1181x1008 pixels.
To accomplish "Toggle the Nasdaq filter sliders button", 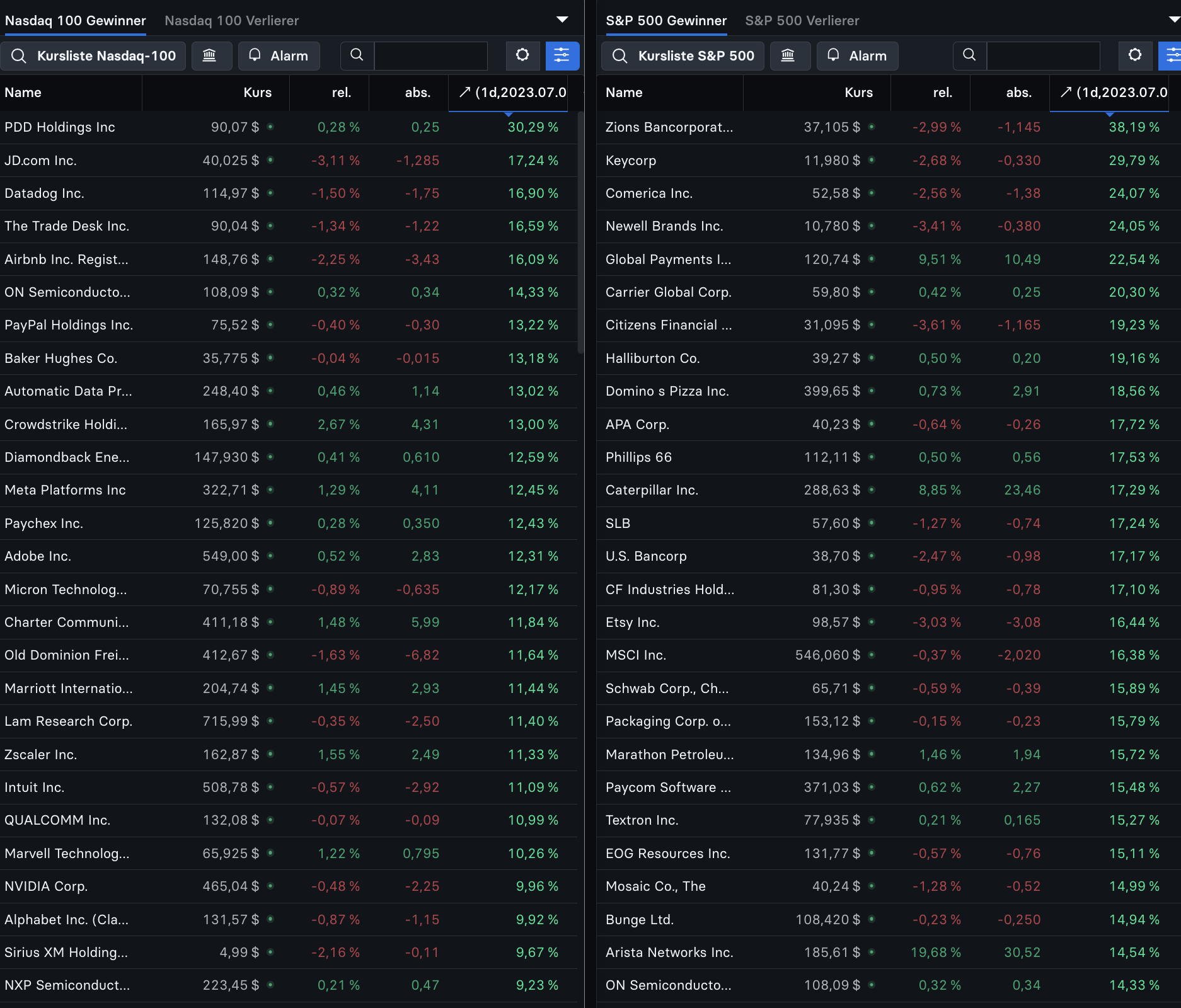I will pos(562,56).
